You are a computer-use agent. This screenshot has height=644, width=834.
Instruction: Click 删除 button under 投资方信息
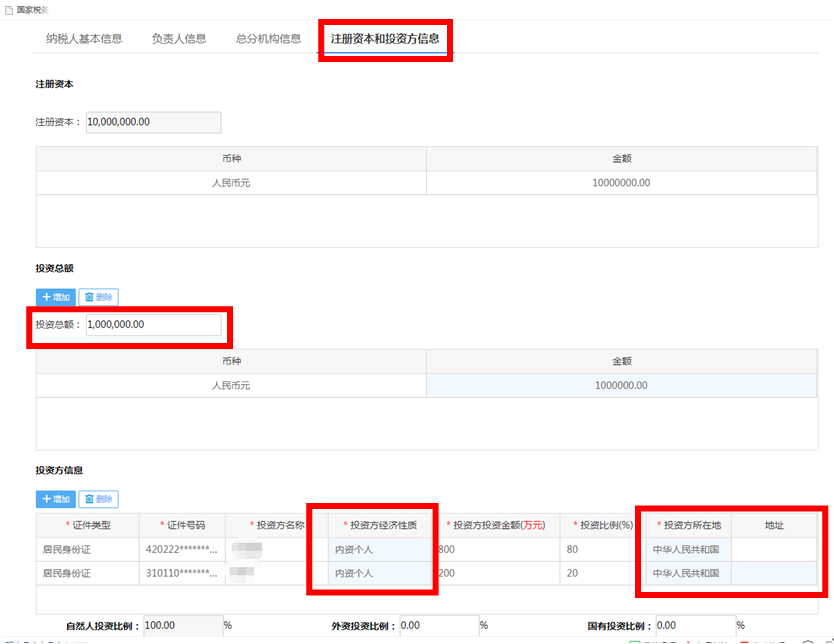99,499
